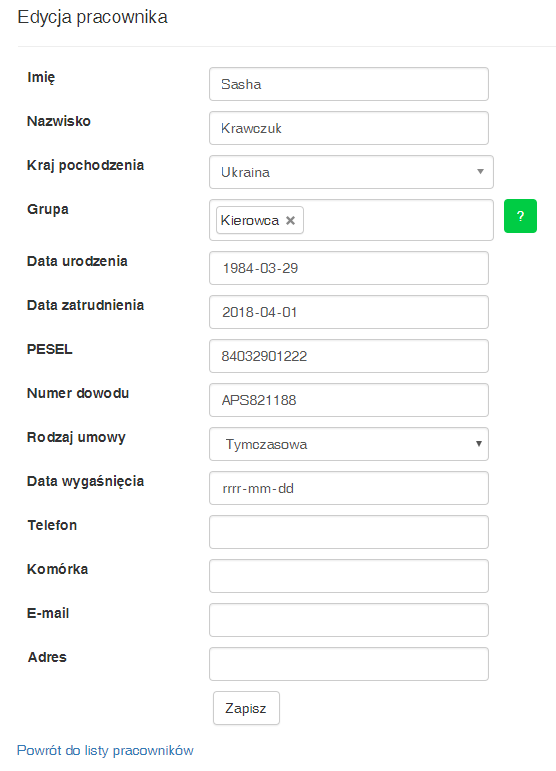Focus the Imię field containing Sasha
Viewport: 556px width, 771px height.
(349, 84)
